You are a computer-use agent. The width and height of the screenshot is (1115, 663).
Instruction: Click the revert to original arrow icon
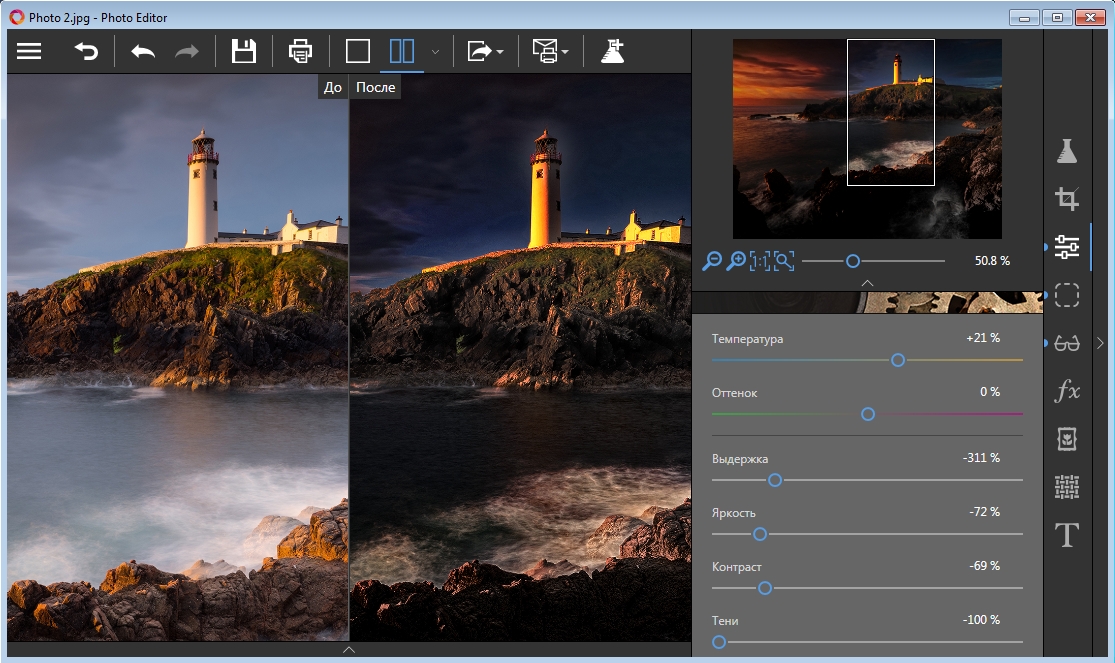click(86, 51)
